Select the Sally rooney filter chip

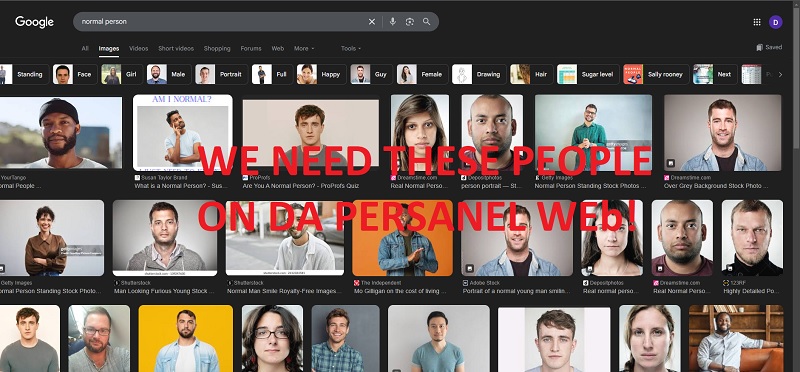pyautogui.click(x=656, y=75)
